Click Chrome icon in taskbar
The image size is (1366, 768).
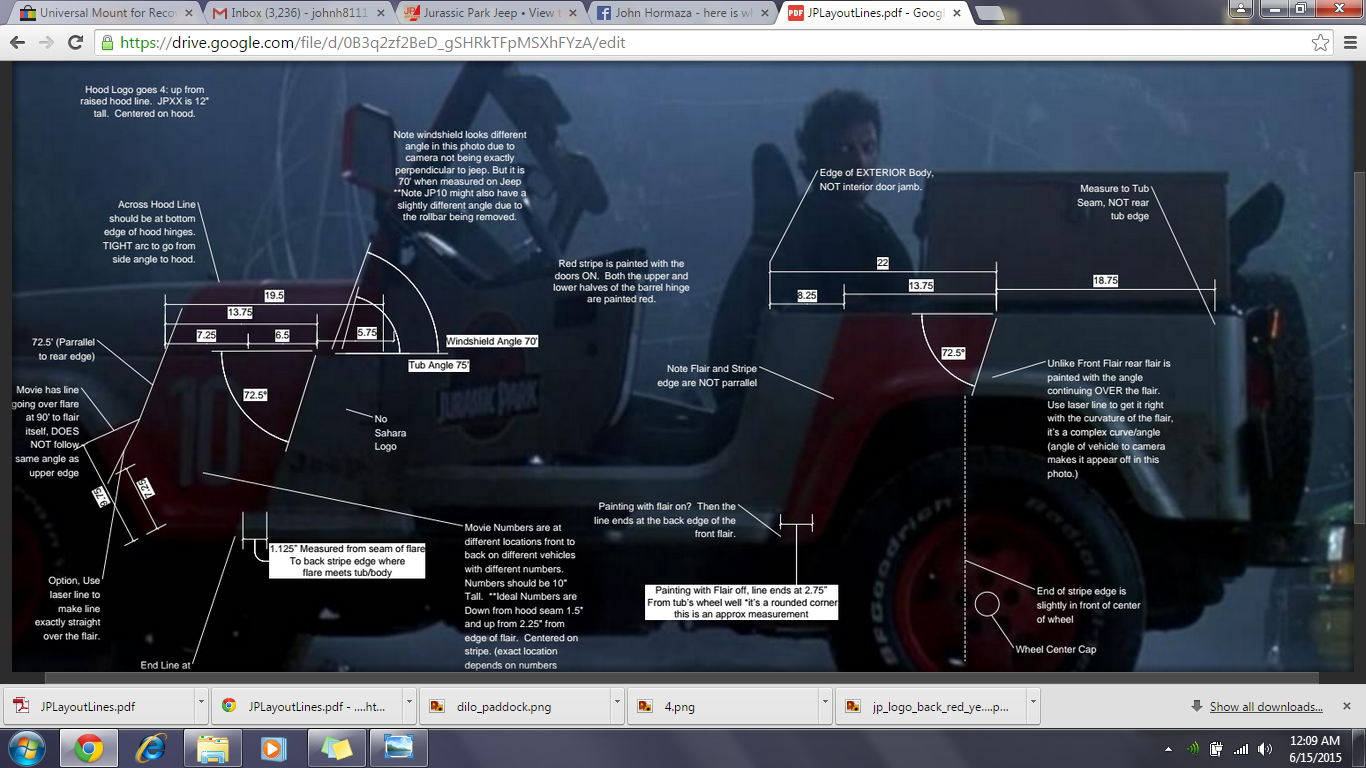point(88,748)
